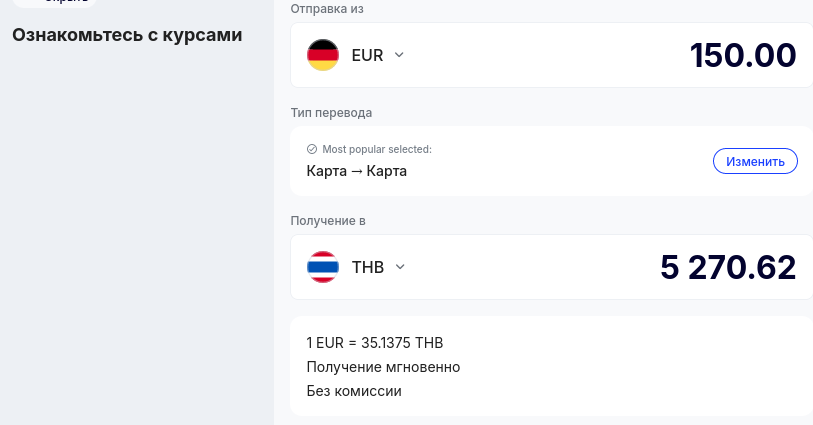Expand the THB currency chevron
This screenshot has width=813, height=425.
pyautogui.click(x=400, y=267)
